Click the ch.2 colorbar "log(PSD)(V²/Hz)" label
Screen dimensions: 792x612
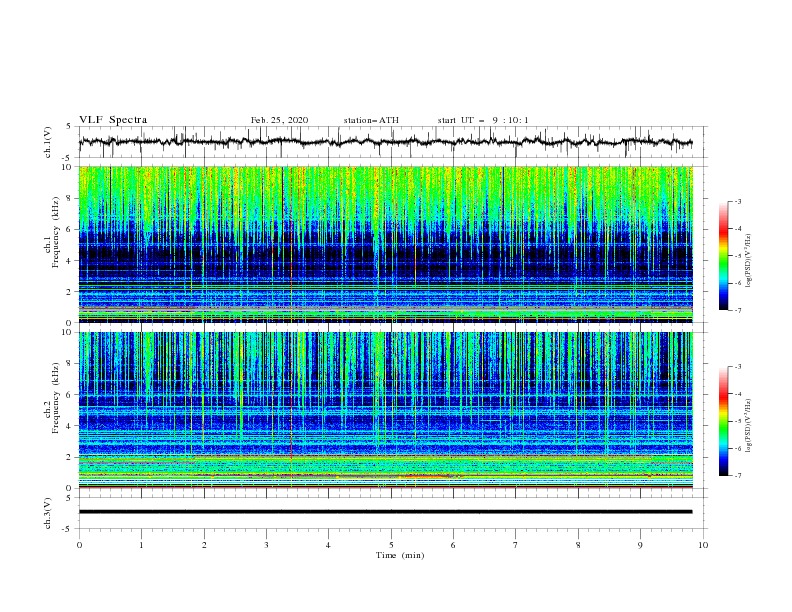pyautogui.click(x=748, y=425)
